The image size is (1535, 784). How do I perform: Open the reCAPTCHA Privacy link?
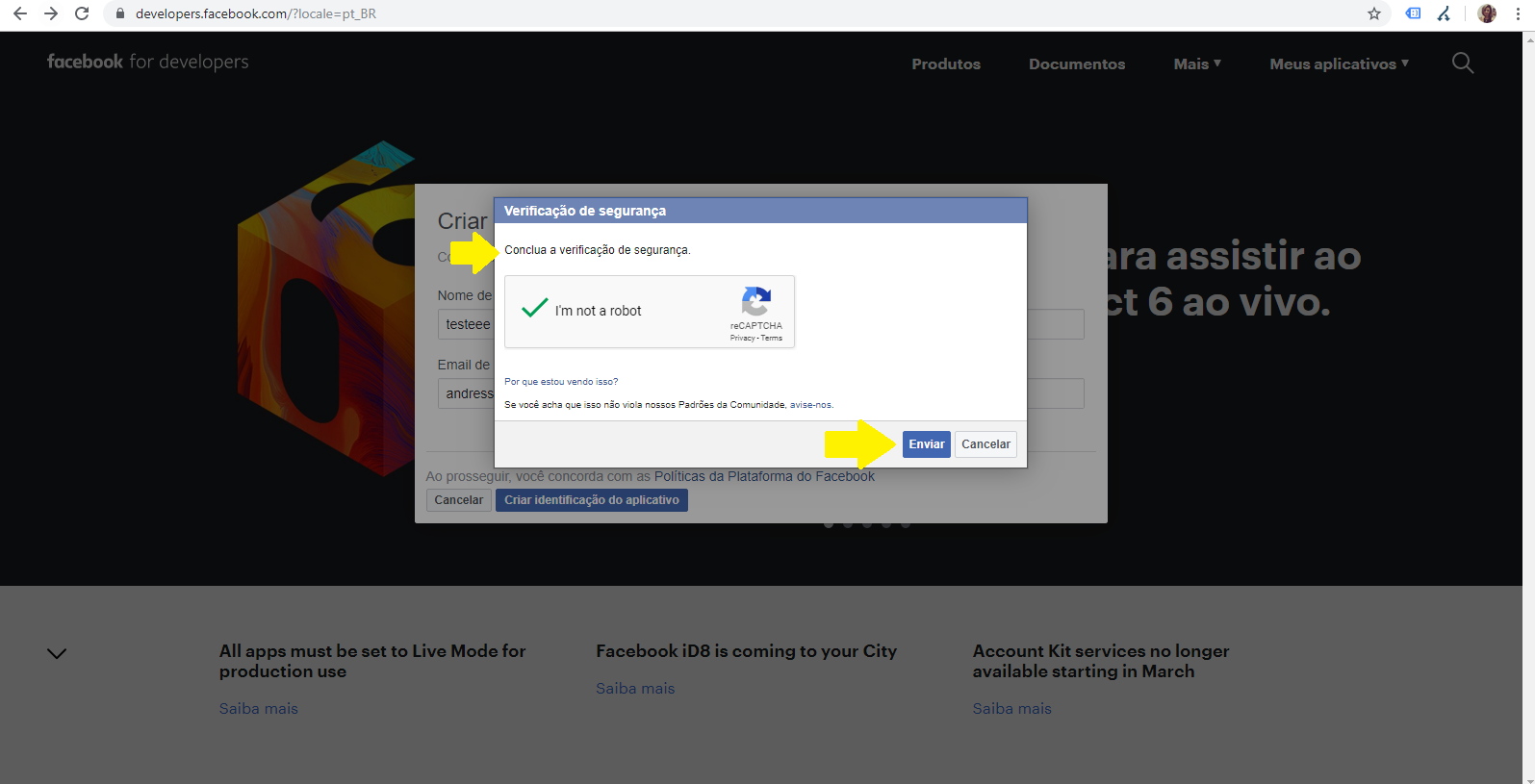click(x=742, y=339)
